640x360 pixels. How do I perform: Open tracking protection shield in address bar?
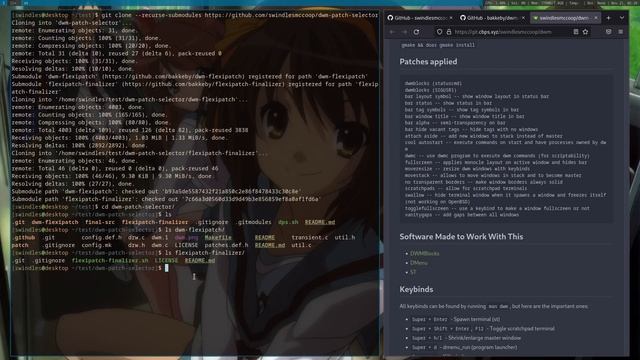[439, 32]
